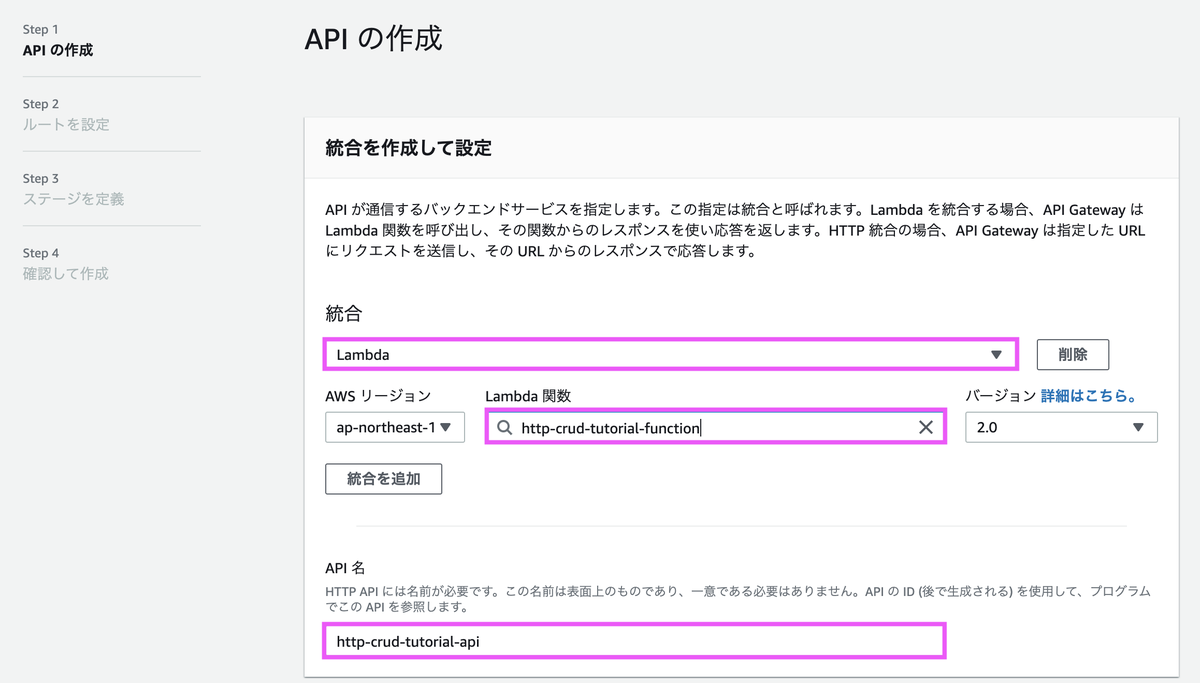Click the API 名 input field
This screenshot has width=1200, height=683.
pyautogui.click(x=634, y=641)
